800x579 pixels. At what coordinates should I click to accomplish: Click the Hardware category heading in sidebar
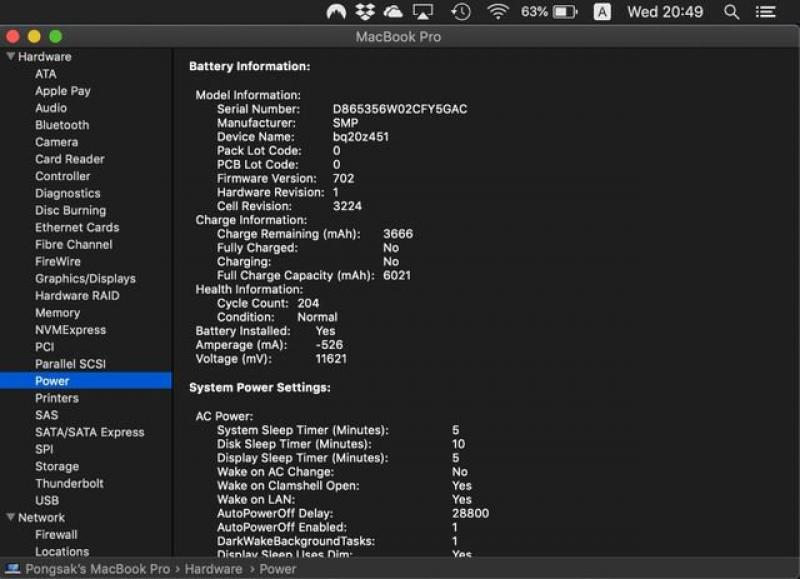pyautogui.click(x=45, y=57)
